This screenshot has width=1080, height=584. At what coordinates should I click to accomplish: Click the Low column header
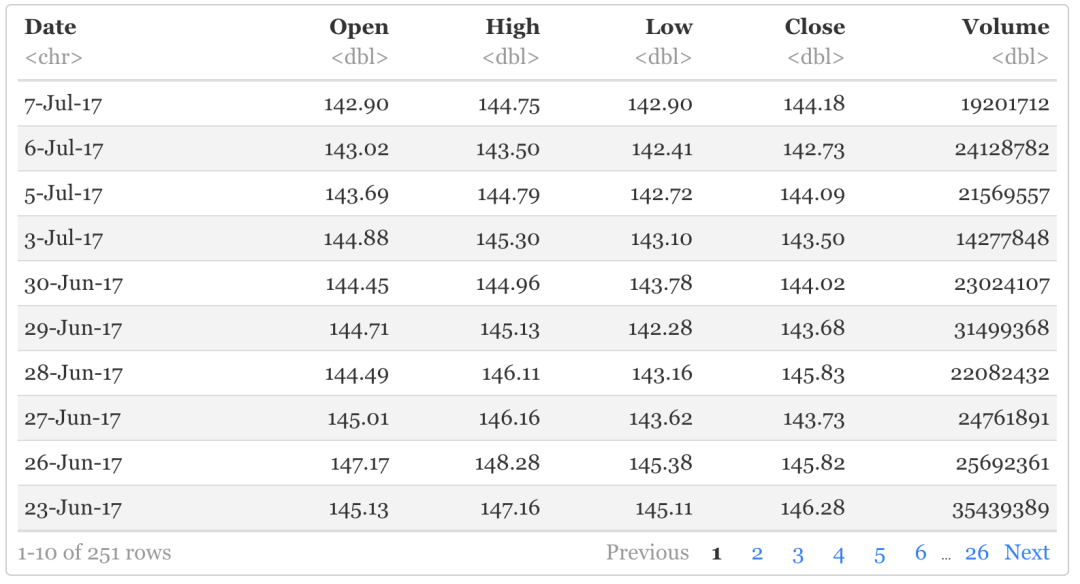click(x=669, y=27)
